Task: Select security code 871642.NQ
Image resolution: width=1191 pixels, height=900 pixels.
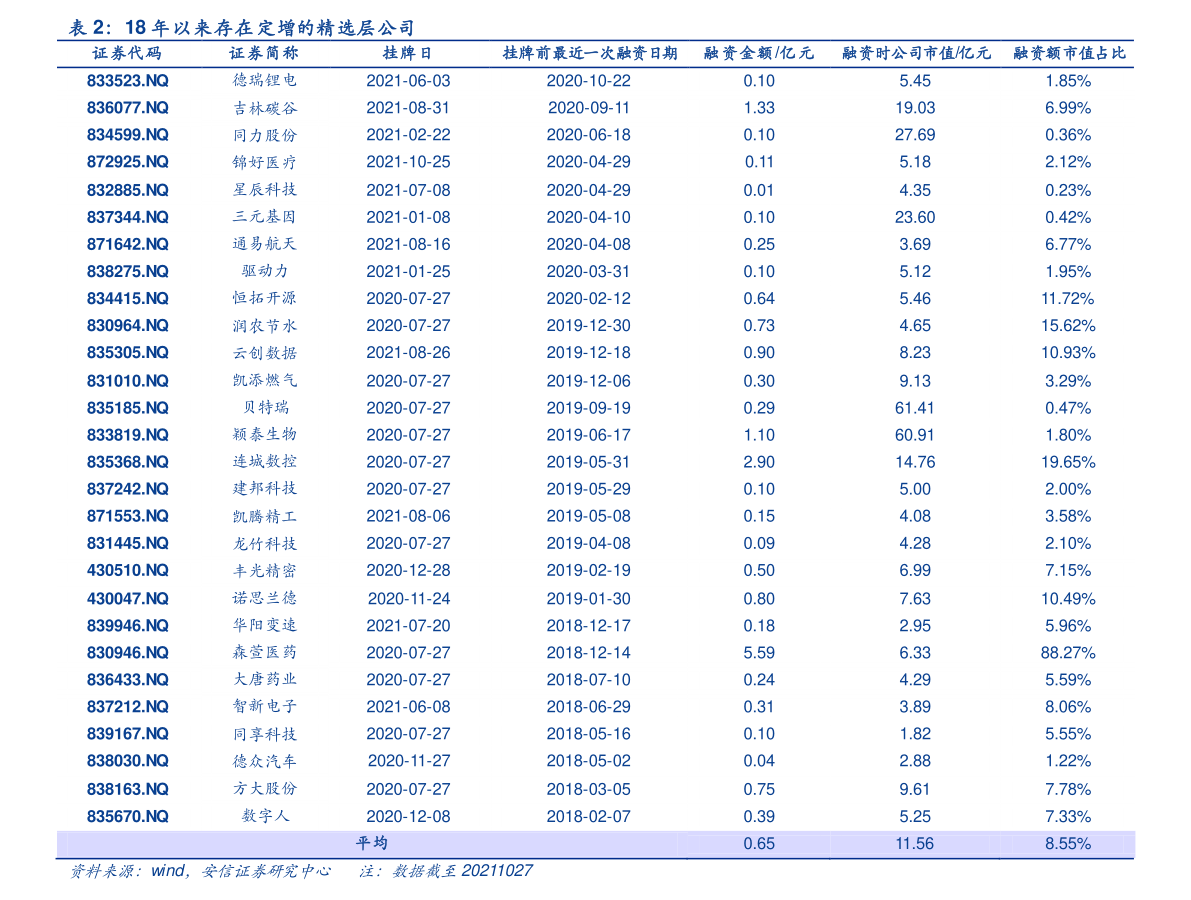Action: click(128, 245)
